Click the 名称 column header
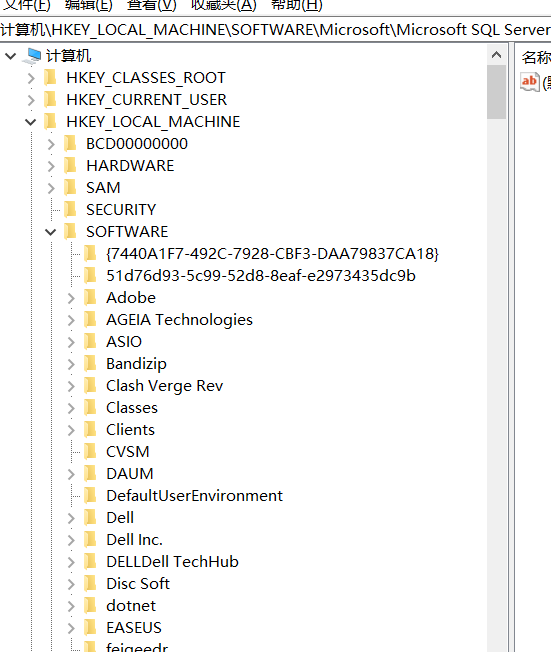 (x=536, y=57)
